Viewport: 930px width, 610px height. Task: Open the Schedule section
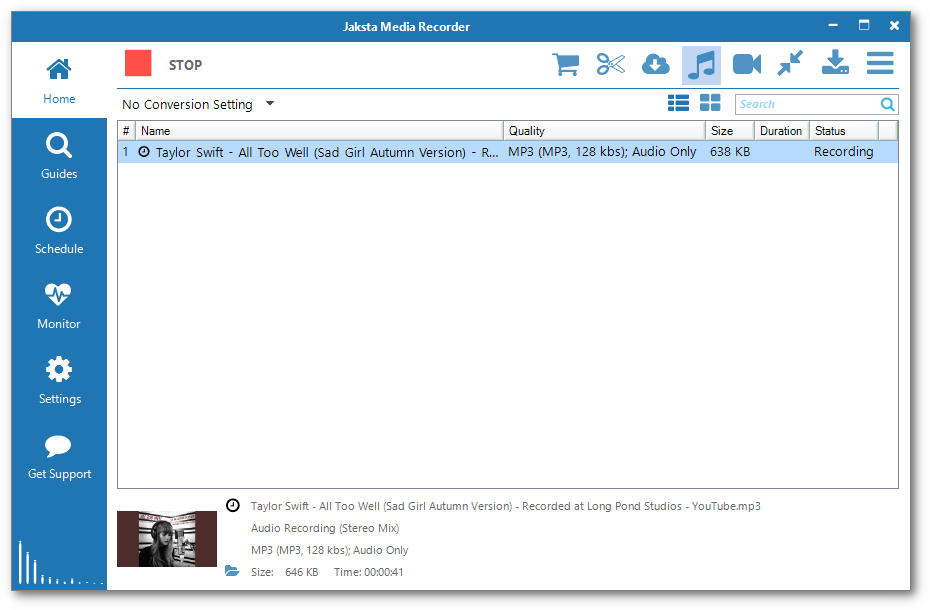click(59, 231)
